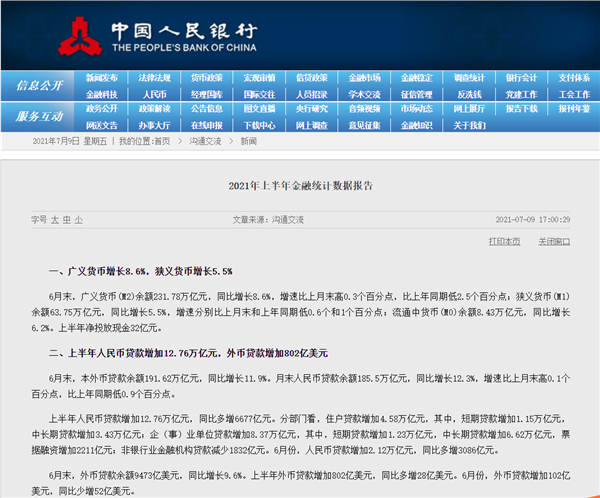This screenshot has height=498, width=600.
Task: Click the 打印本页 print link
Action: tap(505, 241)
